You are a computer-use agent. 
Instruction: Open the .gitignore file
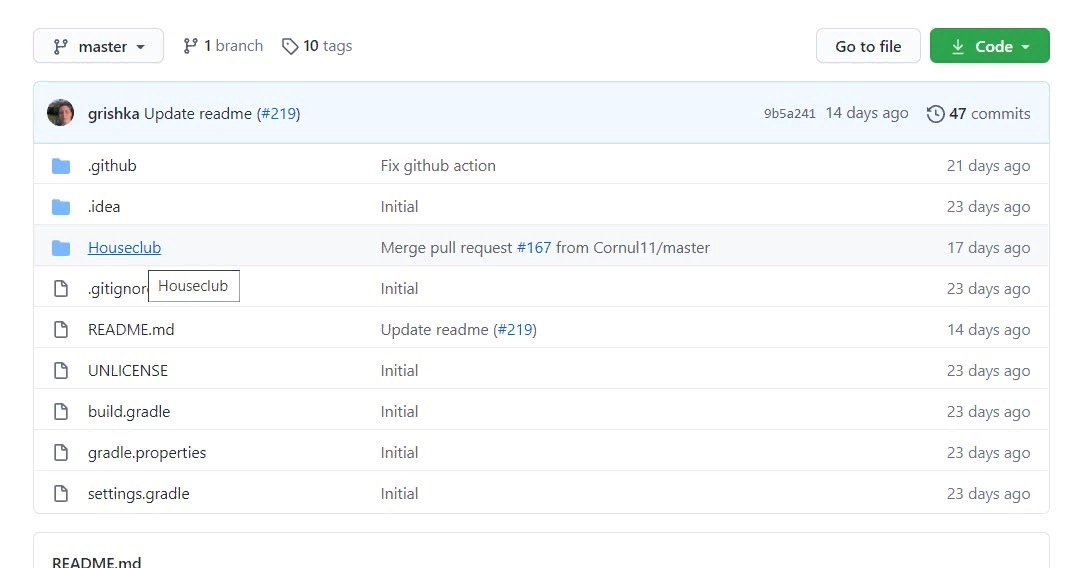click(117, 289)
